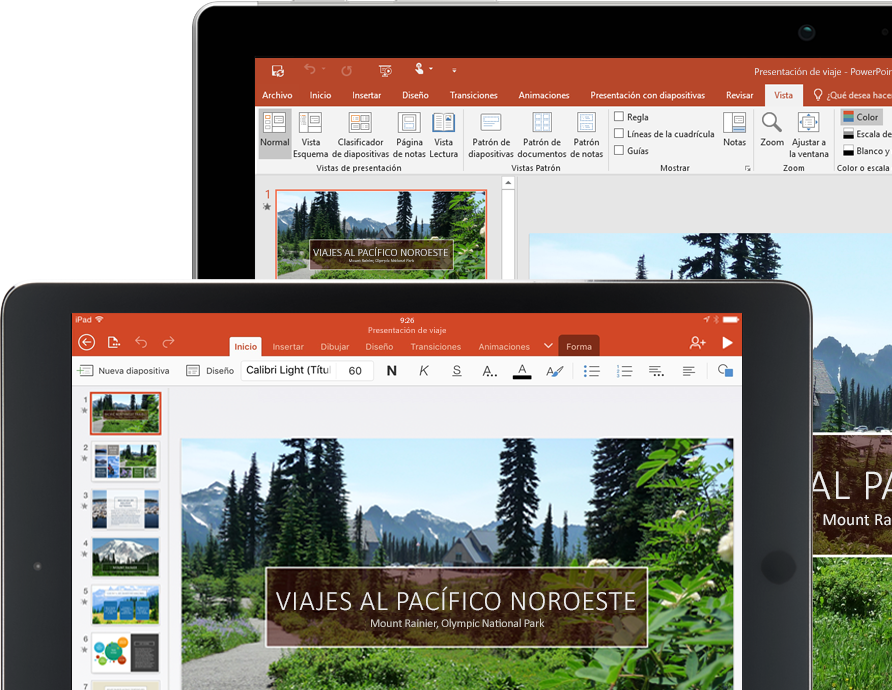Screen dimensions: 892x690
Task: Open the font color swatch
Action: tap(522, 370)
